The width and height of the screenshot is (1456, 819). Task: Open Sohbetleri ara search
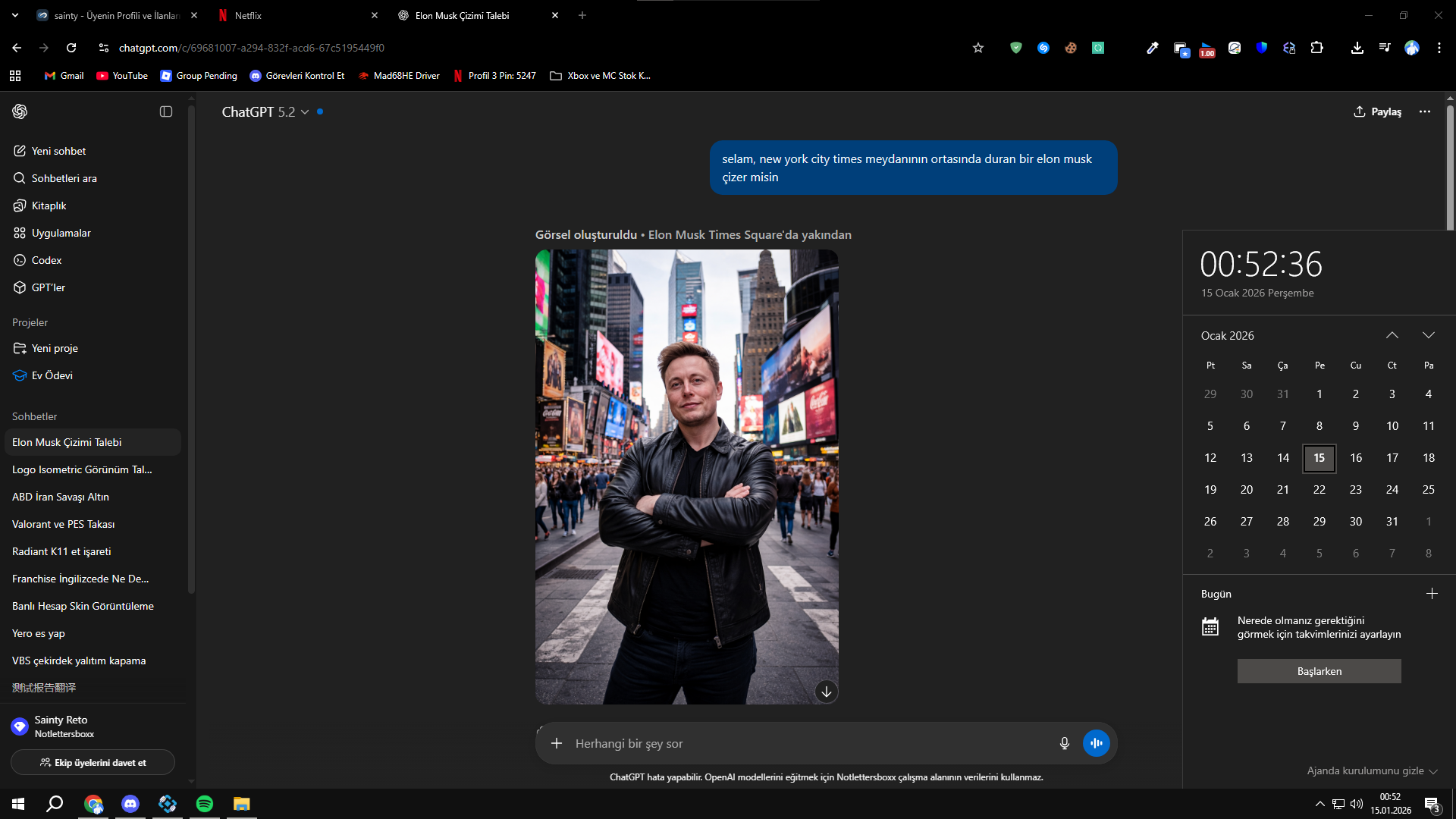93,178
